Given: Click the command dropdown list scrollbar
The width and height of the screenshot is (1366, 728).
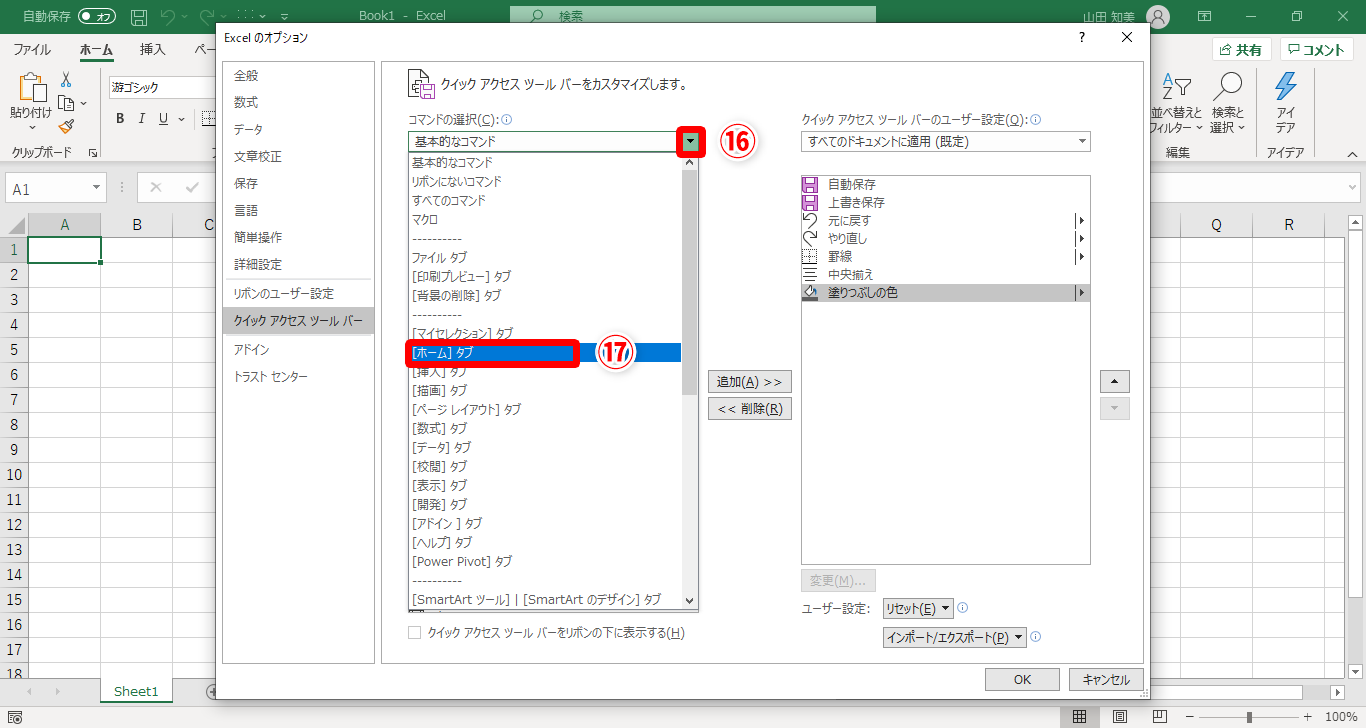Looking at the screenshot, I should (689, 282).
